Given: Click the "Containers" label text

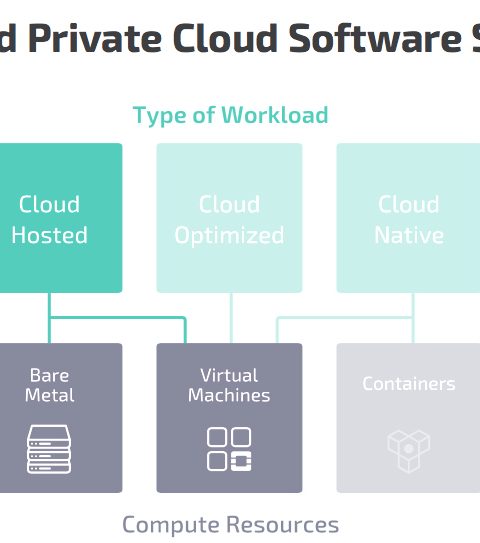Looking at the screenshot, I should pyautogui.click(x=409, y=384).
